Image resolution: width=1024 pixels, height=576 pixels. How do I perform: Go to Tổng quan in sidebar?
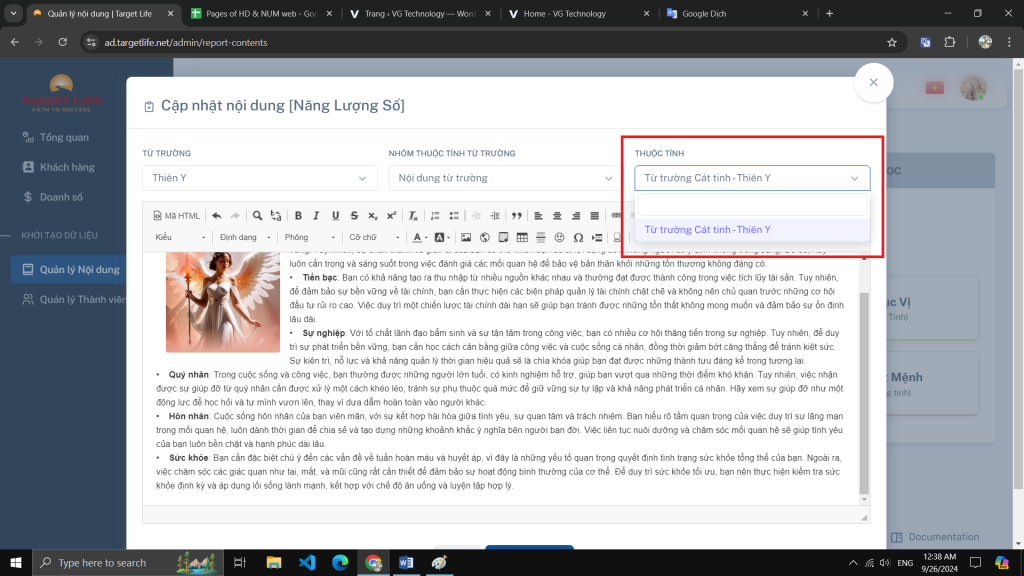tap(64, 137)
